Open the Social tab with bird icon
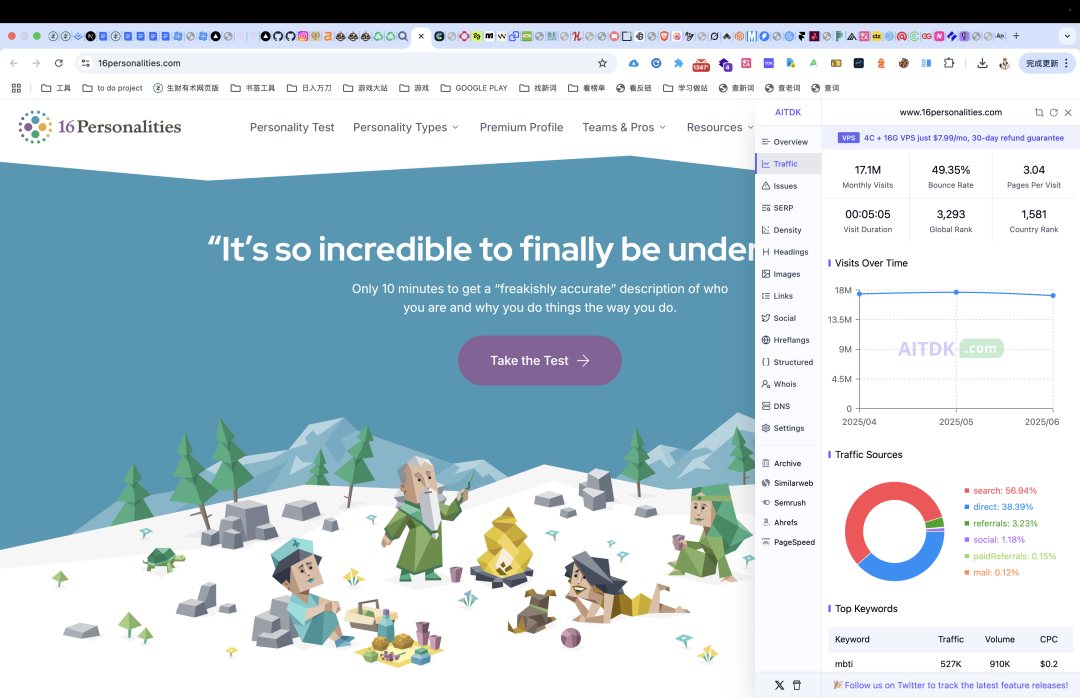Image resolution: width=1080 pixels, height=698 pixels. point(779,318)
